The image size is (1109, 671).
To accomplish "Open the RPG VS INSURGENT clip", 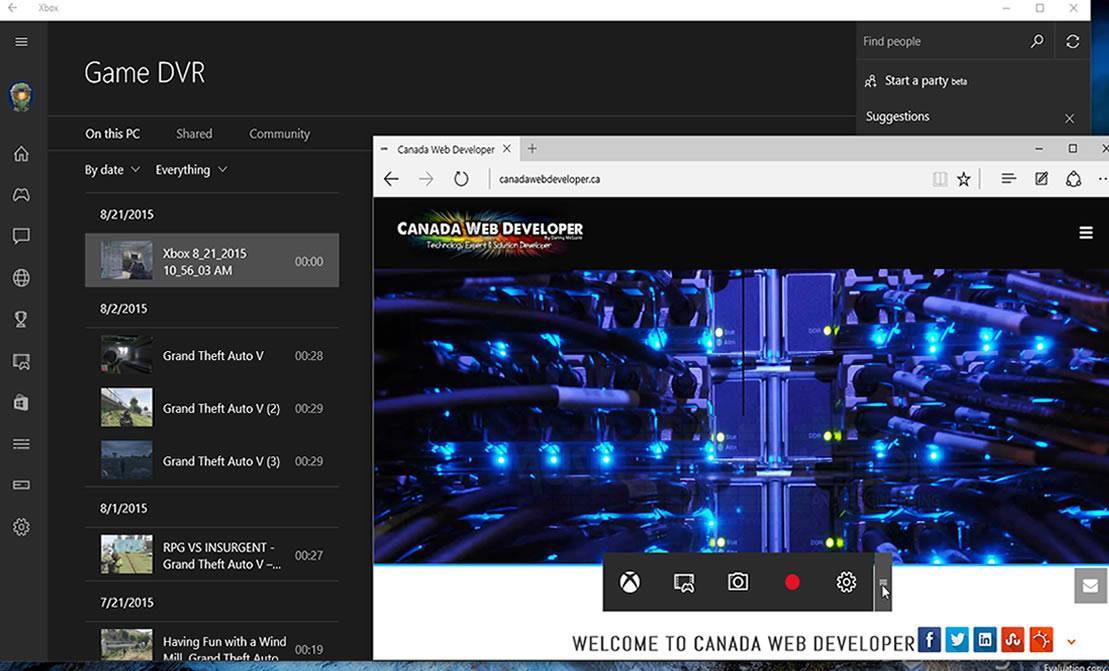I will click(211, 555).
